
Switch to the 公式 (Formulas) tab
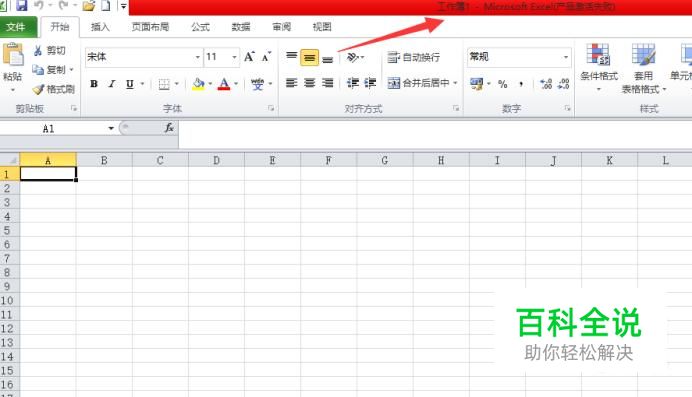(200, 27)
